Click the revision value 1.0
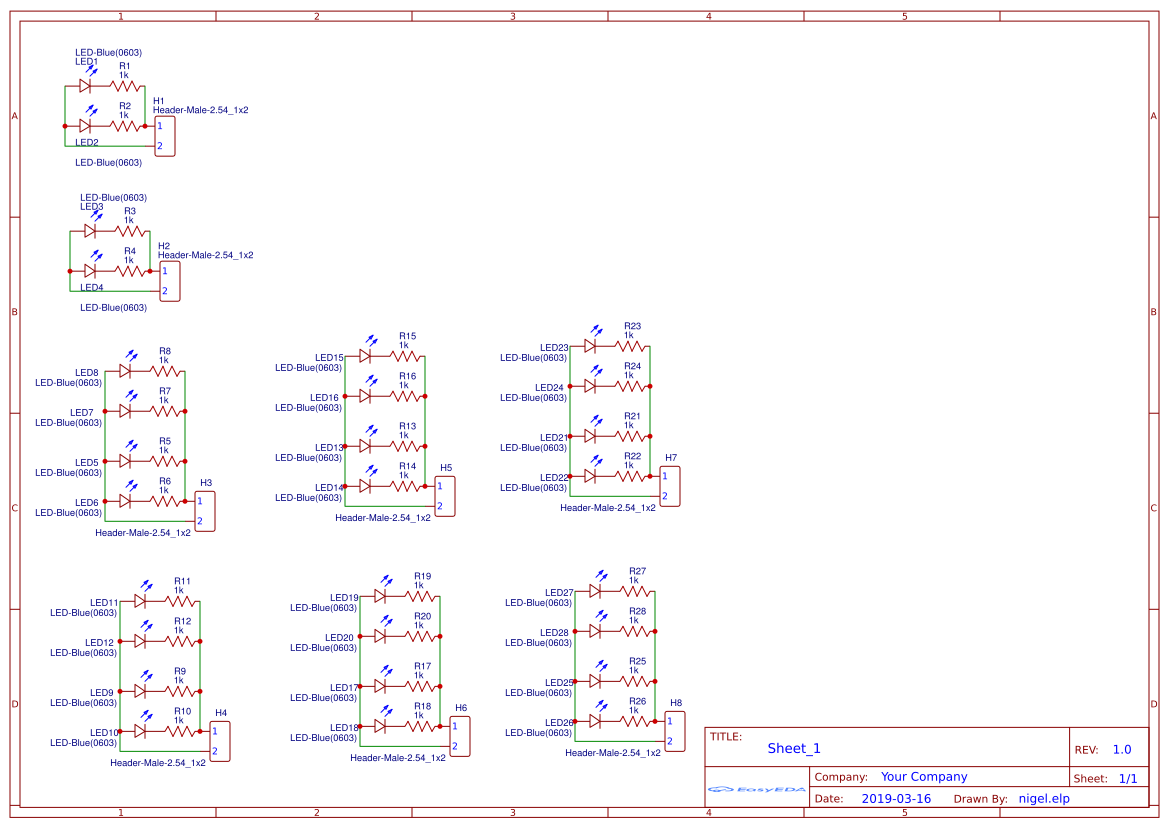The width and height of the screenshot is (1169, 828). (x=1121, y=748)
